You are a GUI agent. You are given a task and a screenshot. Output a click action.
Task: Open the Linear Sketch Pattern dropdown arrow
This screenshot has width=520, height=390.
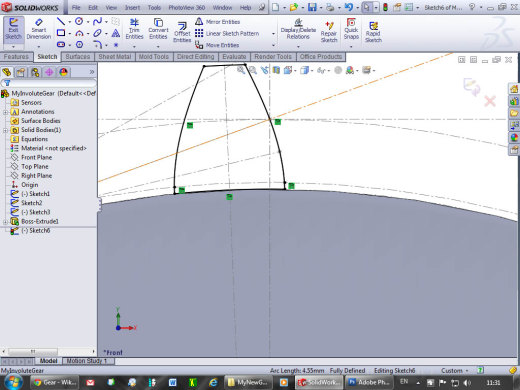tap(273, 34)
